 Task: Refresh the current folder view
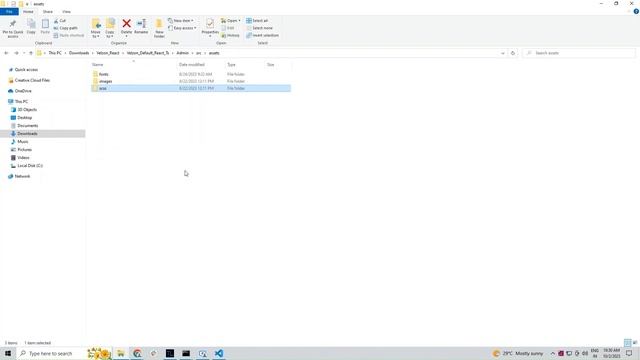pyautogui.click(x=513, y=53)
